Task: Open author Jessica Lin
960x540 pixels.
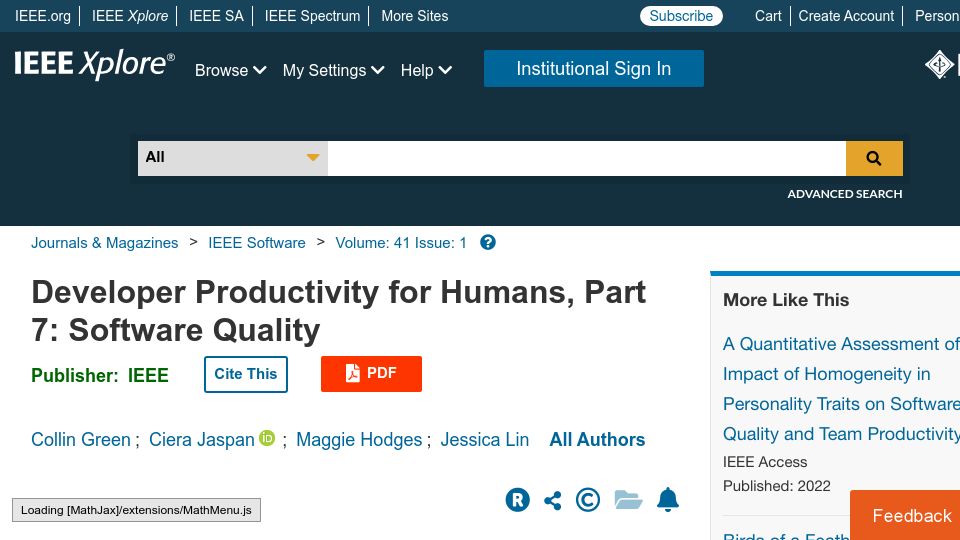Action: [485, 440]
